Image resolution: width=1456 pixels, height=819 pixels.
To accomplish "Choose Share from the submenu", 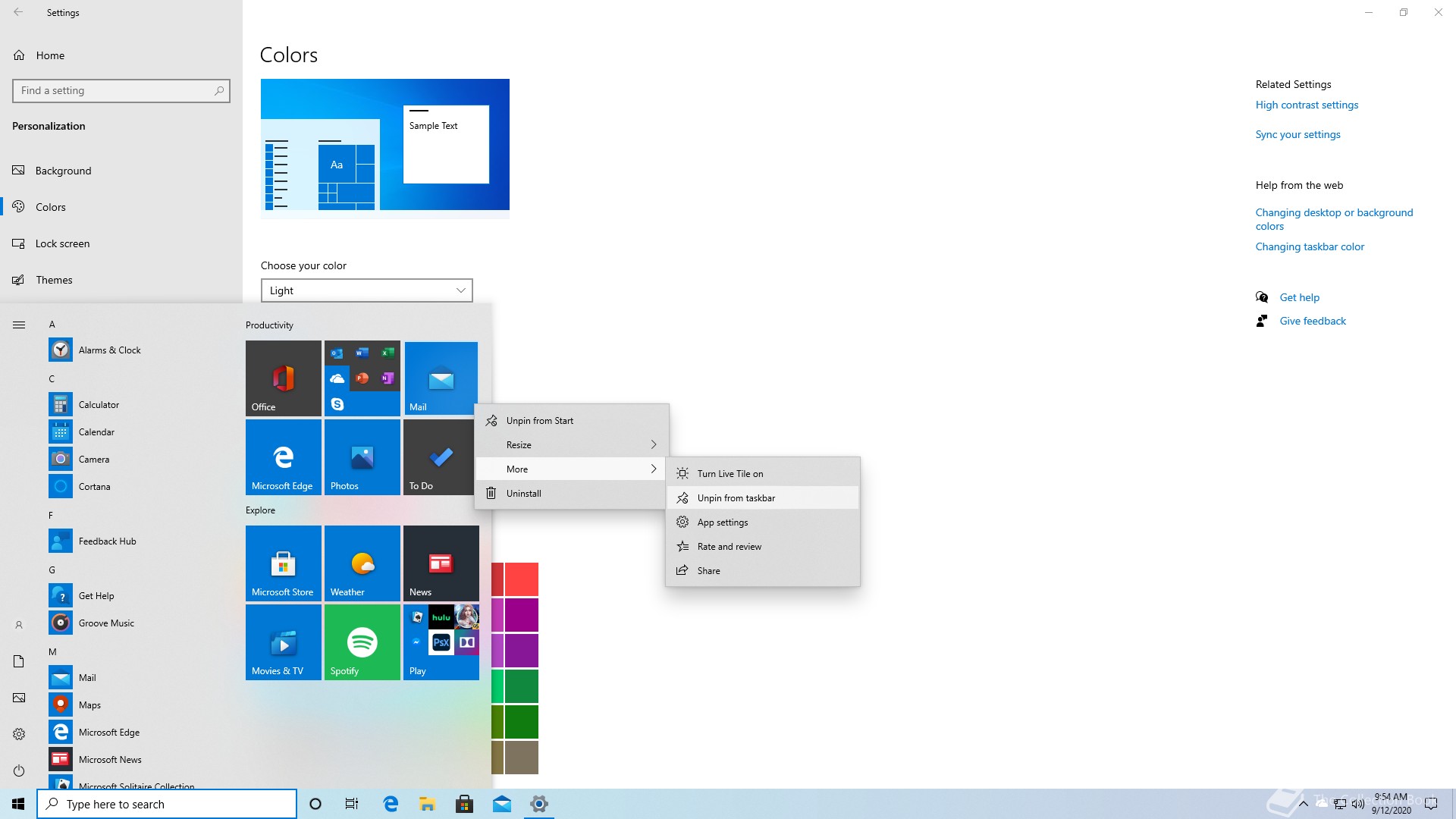I will click(762, 570).
